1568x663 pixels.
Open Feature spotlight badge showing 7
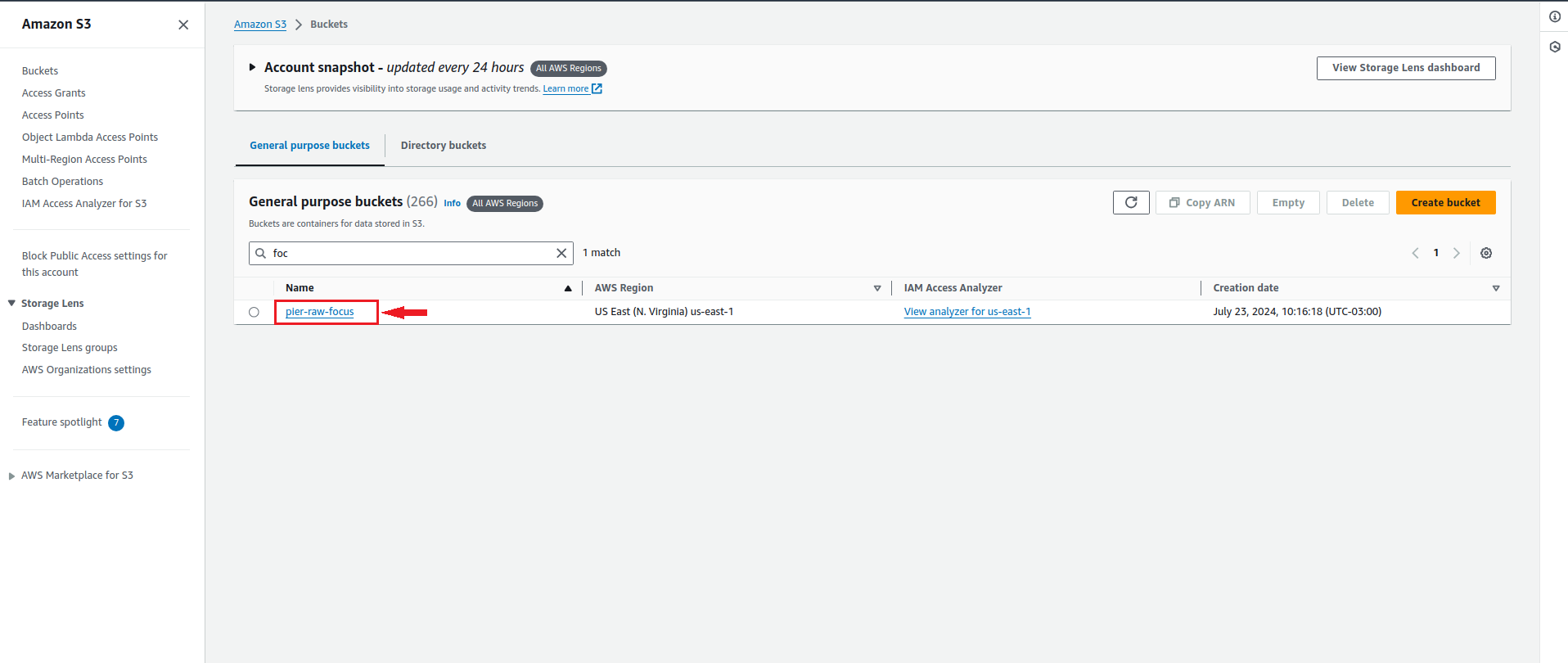point(116,422)
